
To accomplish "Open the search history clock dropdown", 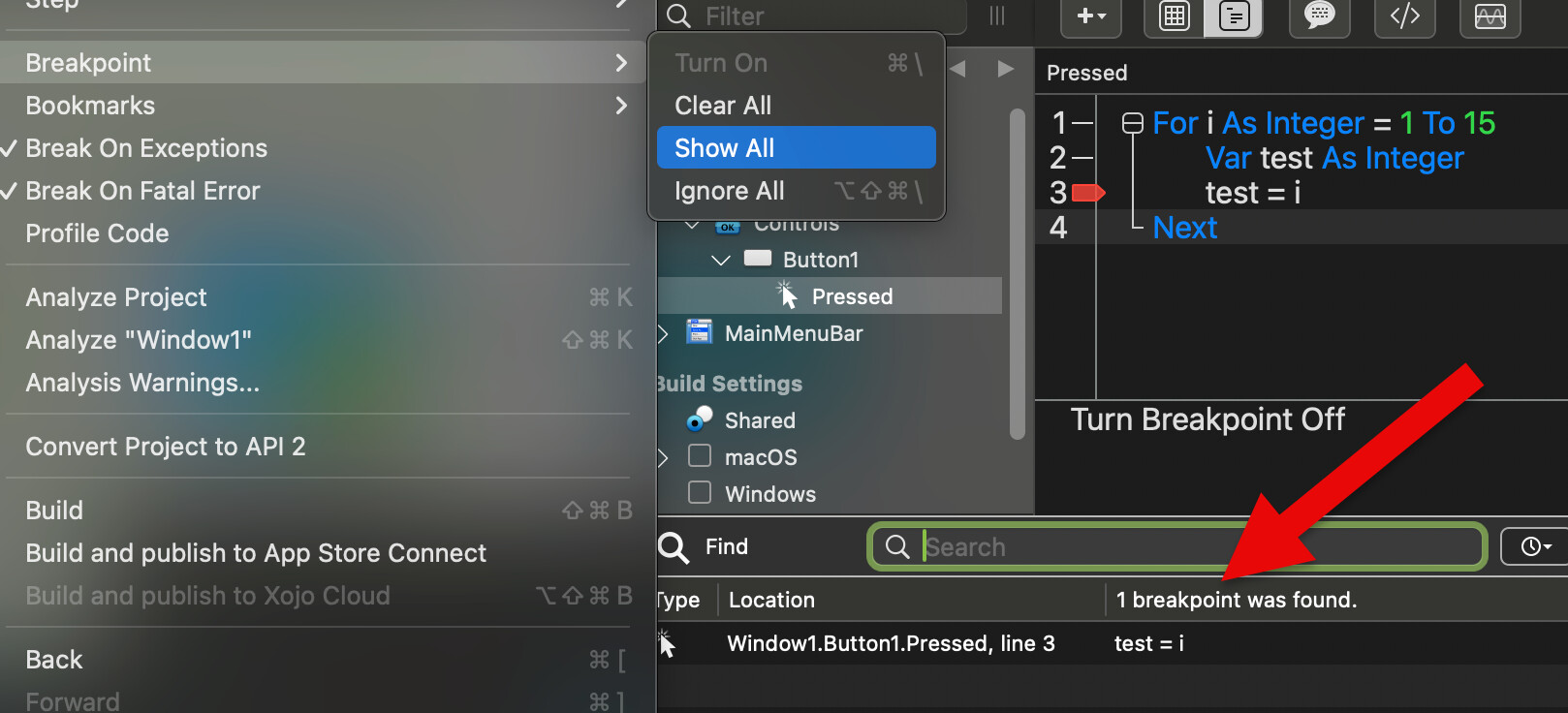I will pyautogui.click(x=1535, y=546).
